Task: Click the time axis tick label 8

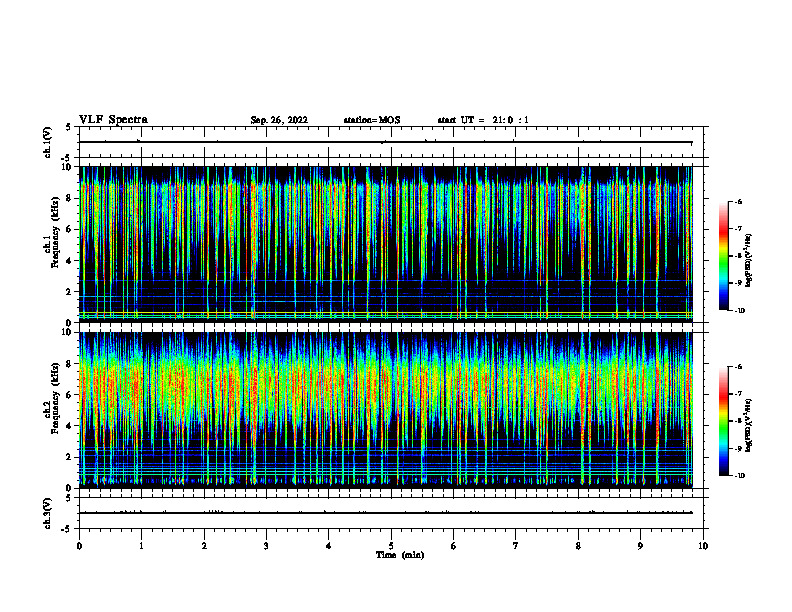Action: tap(578, 546)
